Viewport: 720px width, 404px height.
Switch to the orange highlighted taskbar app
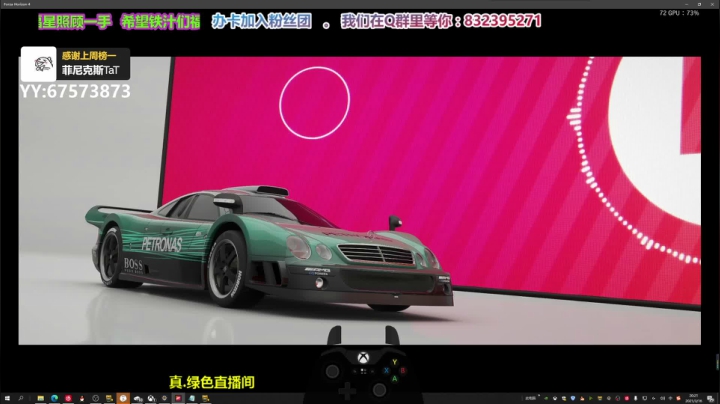pos(123,398)
